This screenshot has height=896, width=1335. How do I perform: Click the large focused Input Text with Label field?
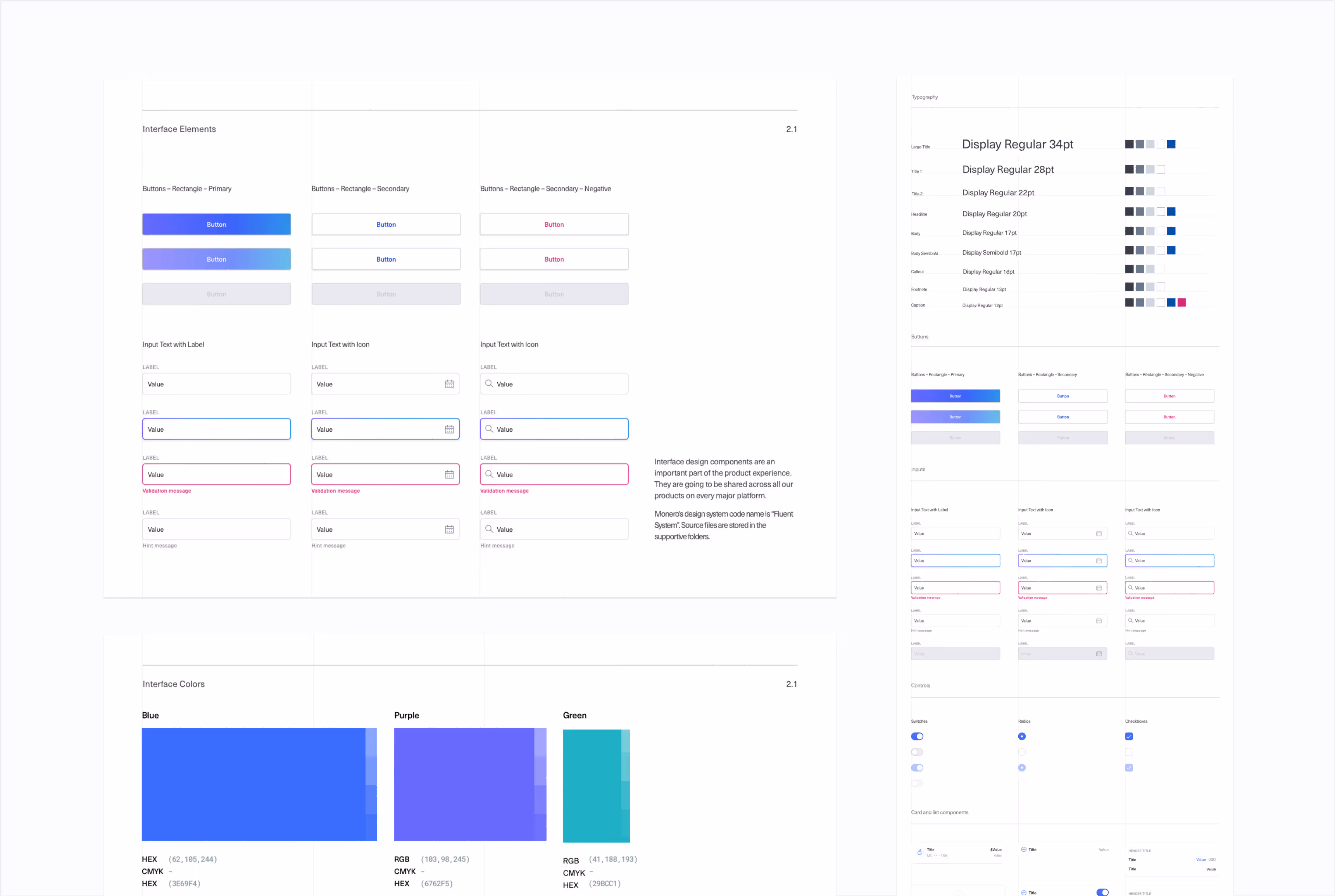pos(216,429)
